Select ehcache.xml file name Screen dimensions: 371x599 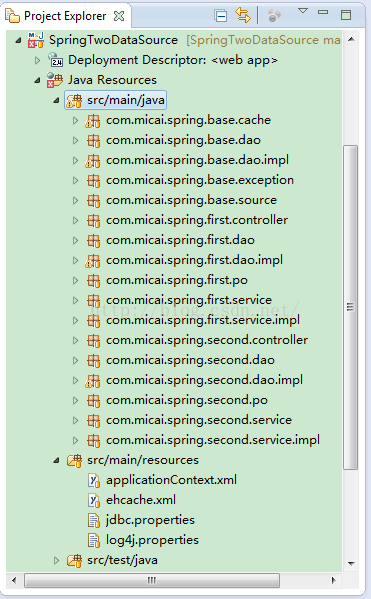(x=141, y=500)
